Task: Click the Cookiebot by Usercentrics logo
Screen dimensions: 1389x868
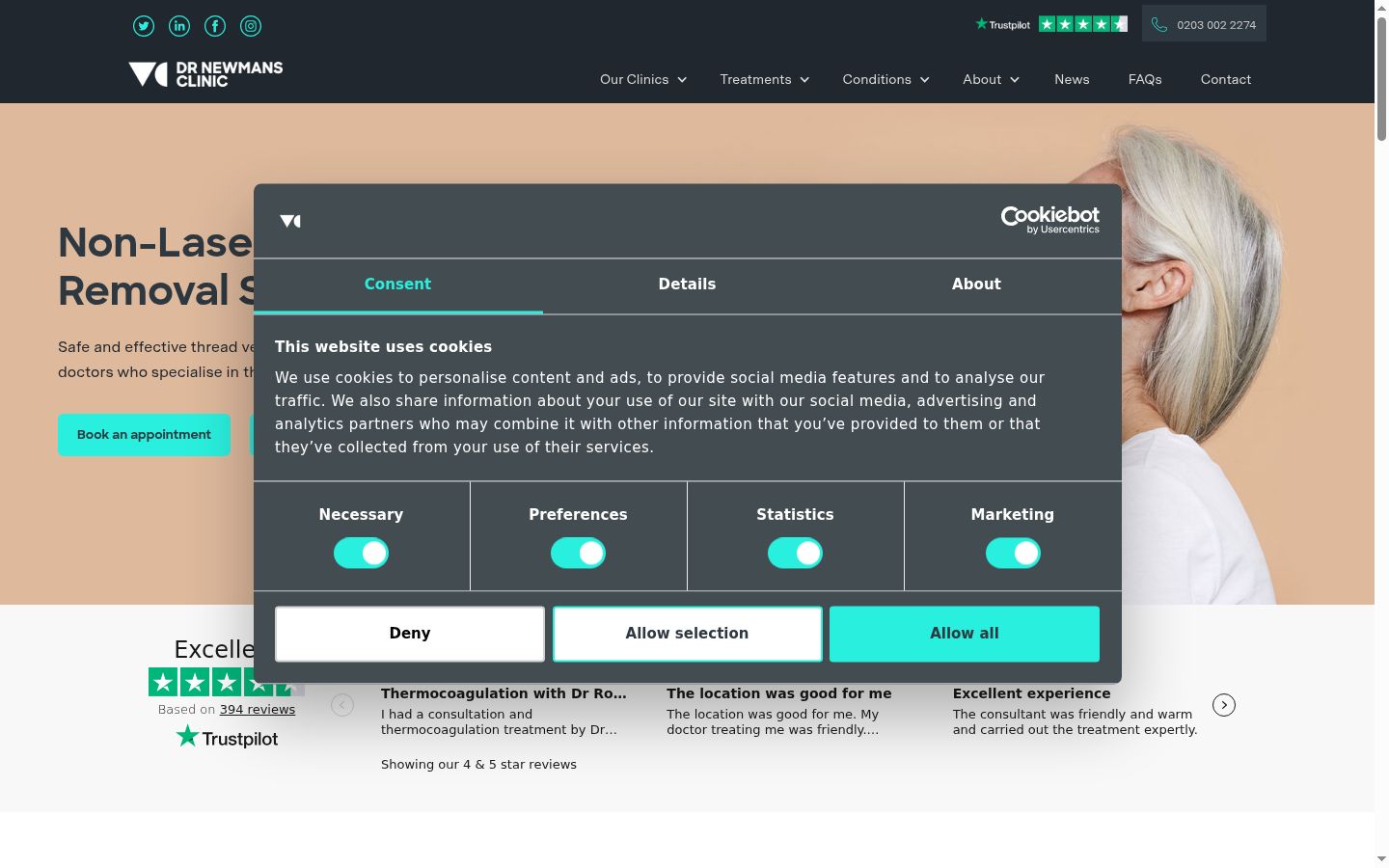Action: [x=1049, y=220]
